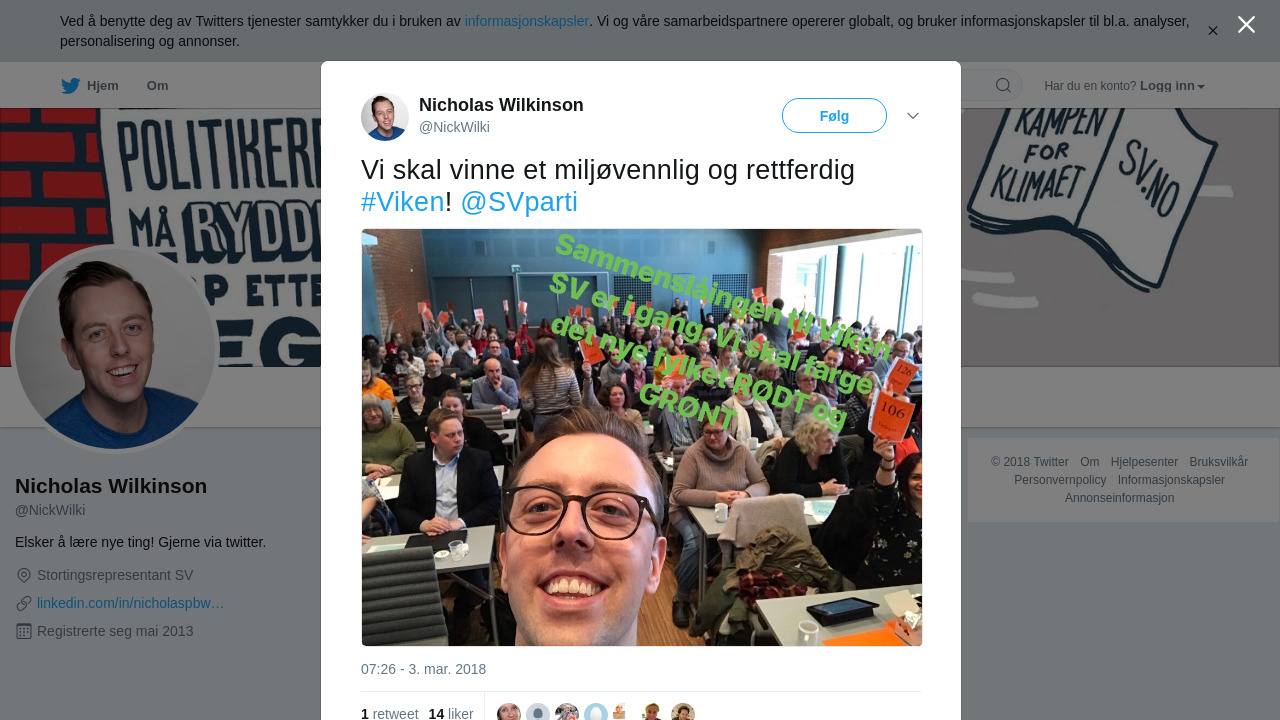Click the first liker's avatar

coord(509,712)
